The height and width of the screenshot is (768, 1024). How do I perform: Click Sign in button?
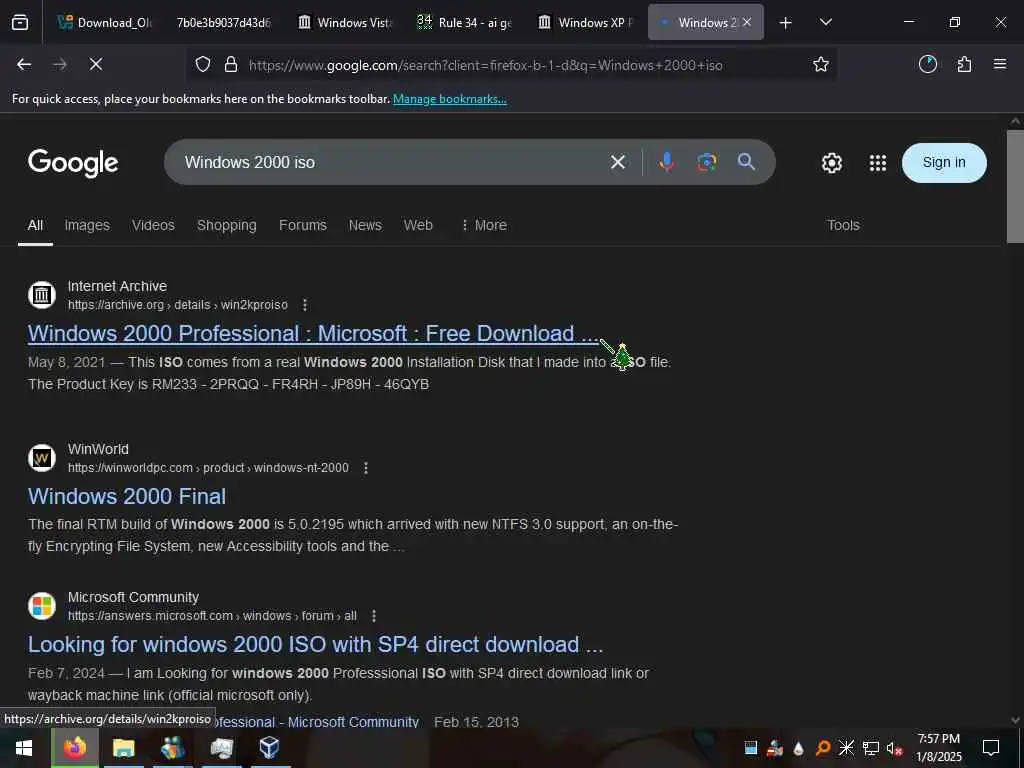(944, 163)
